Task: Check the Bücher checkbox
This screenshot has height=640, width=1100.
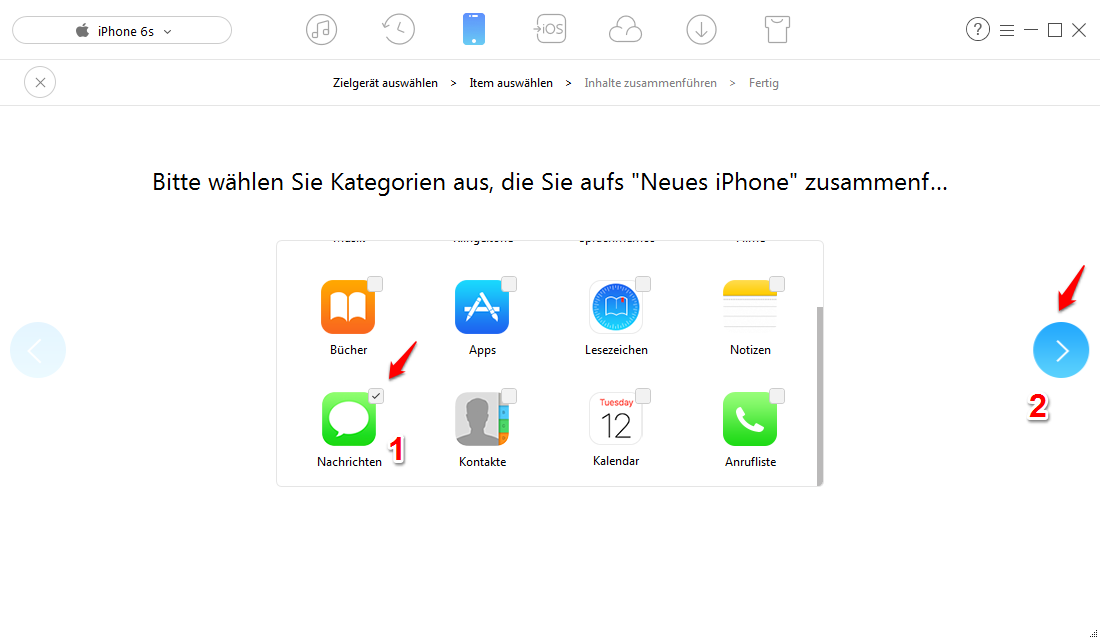Action: (375, 284)
